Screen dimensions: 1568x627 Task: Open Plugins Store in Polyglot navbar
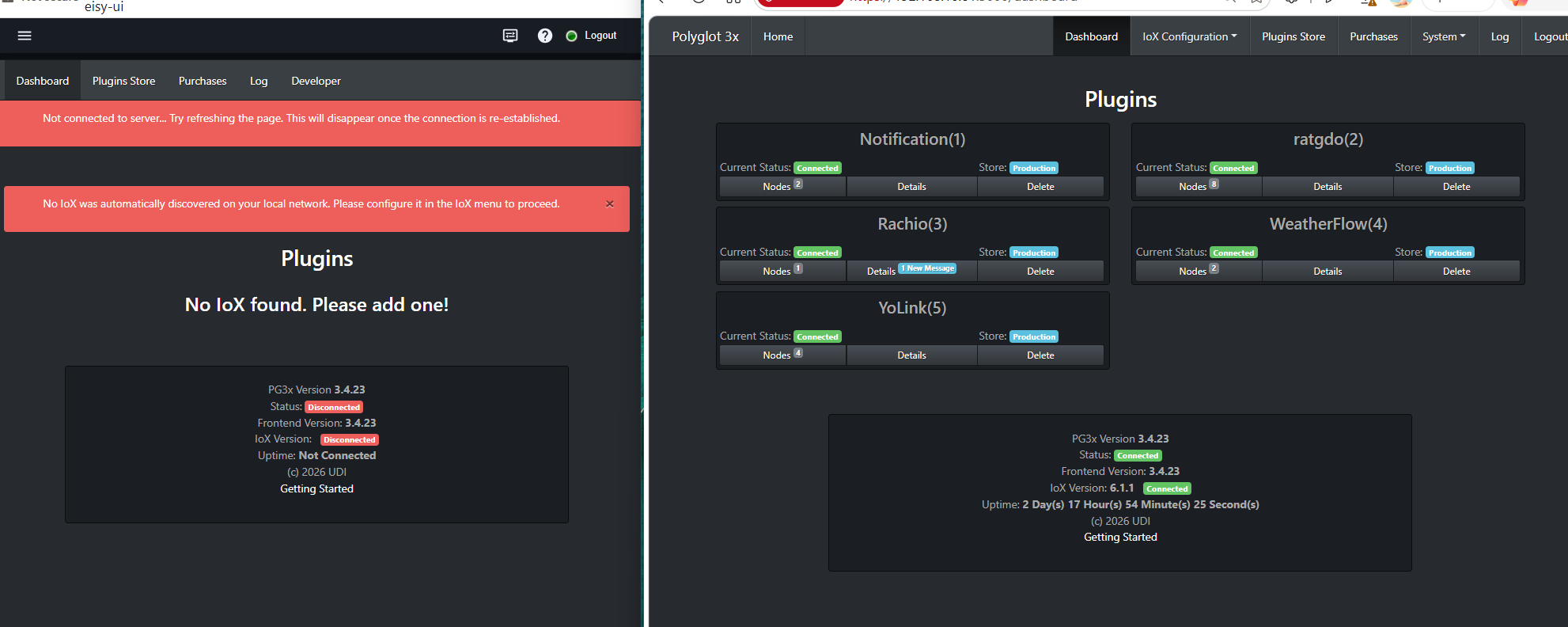coord(1293,36)
